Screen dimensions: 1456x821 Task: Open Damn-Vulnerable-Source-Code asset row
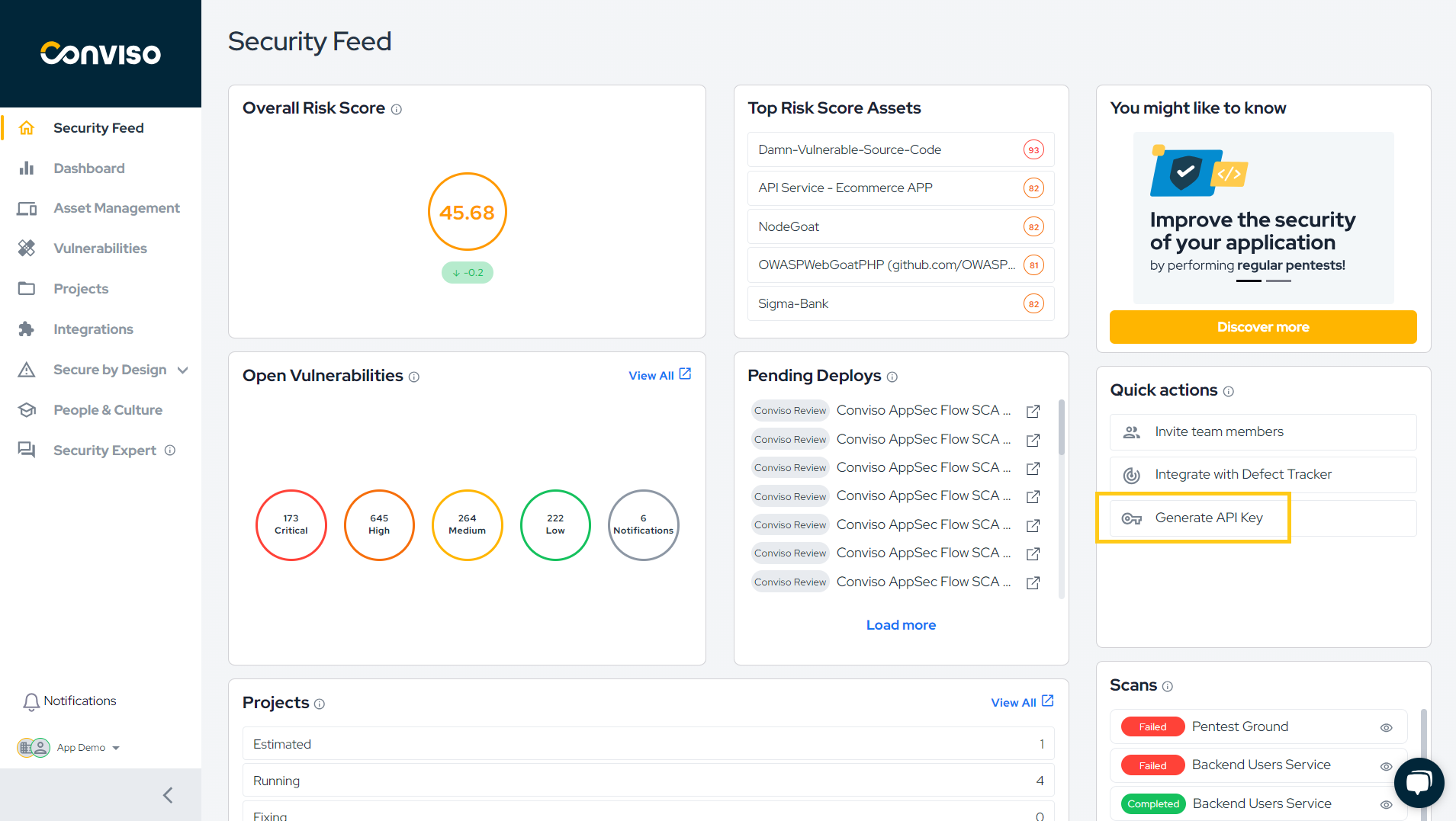coord(901,149)
